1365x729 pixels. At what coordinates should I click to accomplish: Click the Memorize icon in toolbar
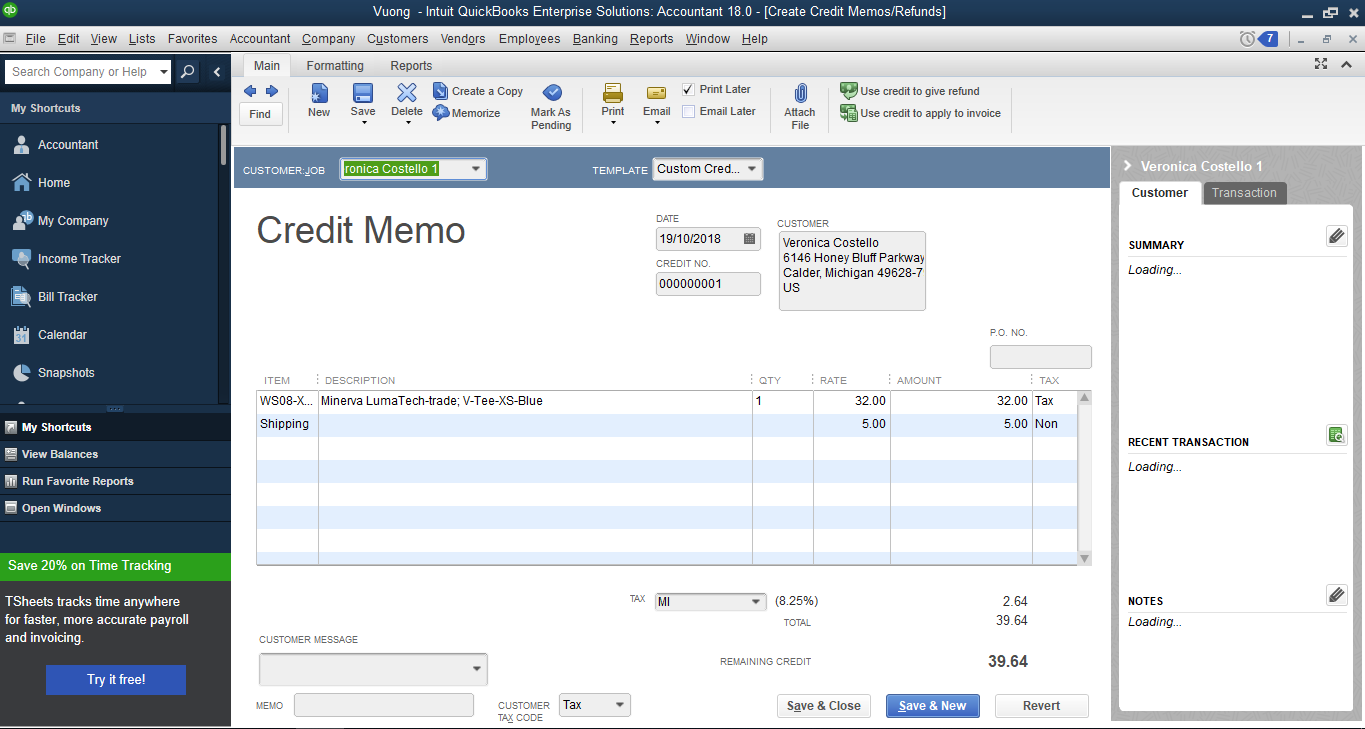[441, 113]
